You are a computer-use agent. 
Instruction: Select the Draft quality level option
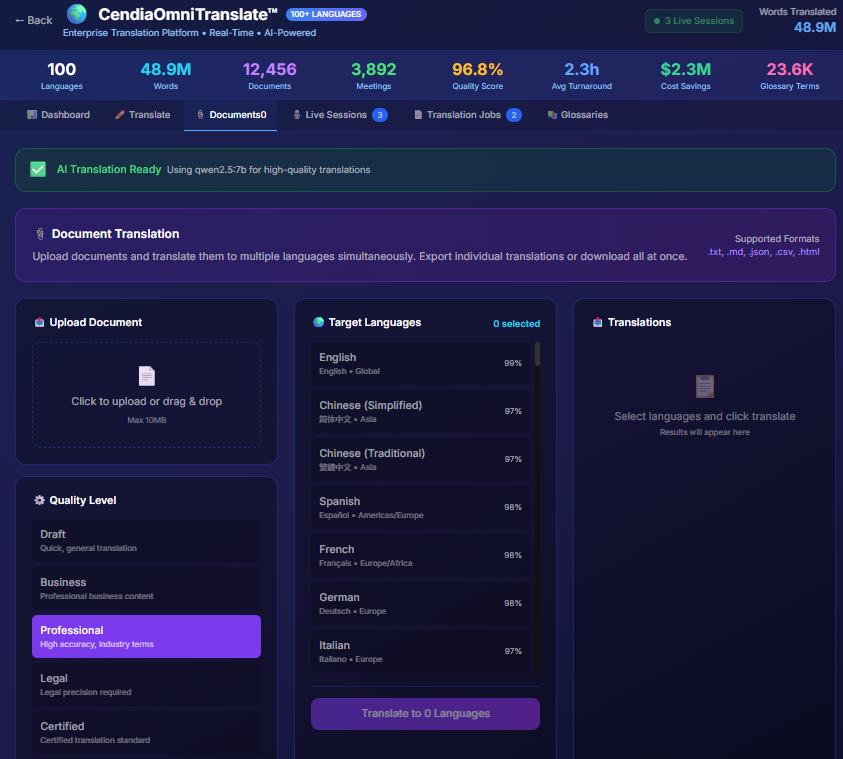pyautogui.click(x=146, y=540)
